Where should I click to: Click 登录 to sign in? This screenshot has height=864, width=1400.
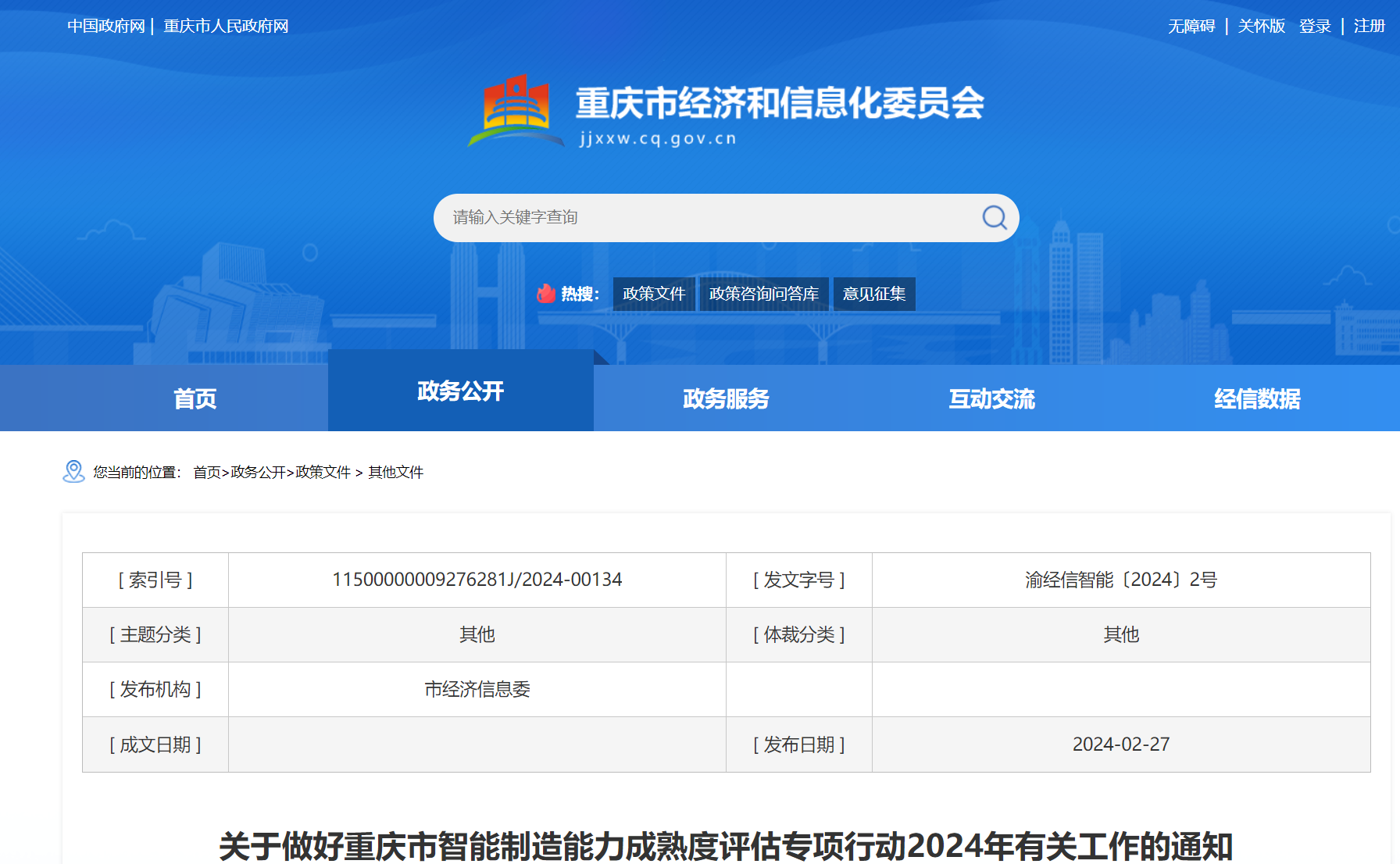[x=1314, y=25]
